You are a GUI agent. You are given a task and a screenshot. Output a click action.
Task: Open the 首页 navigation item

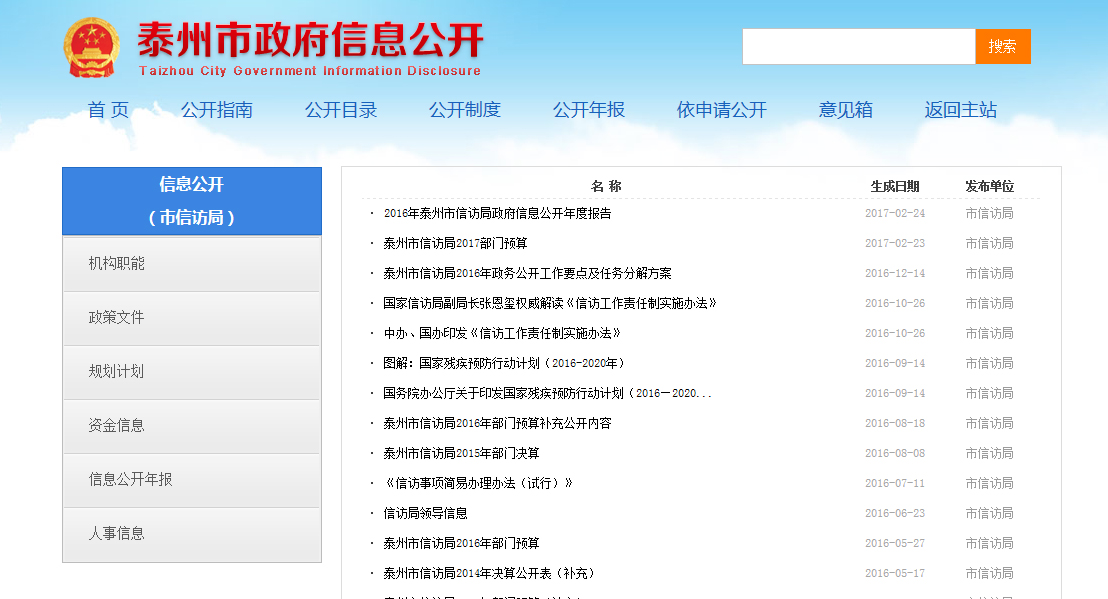[x=108, y=109]
